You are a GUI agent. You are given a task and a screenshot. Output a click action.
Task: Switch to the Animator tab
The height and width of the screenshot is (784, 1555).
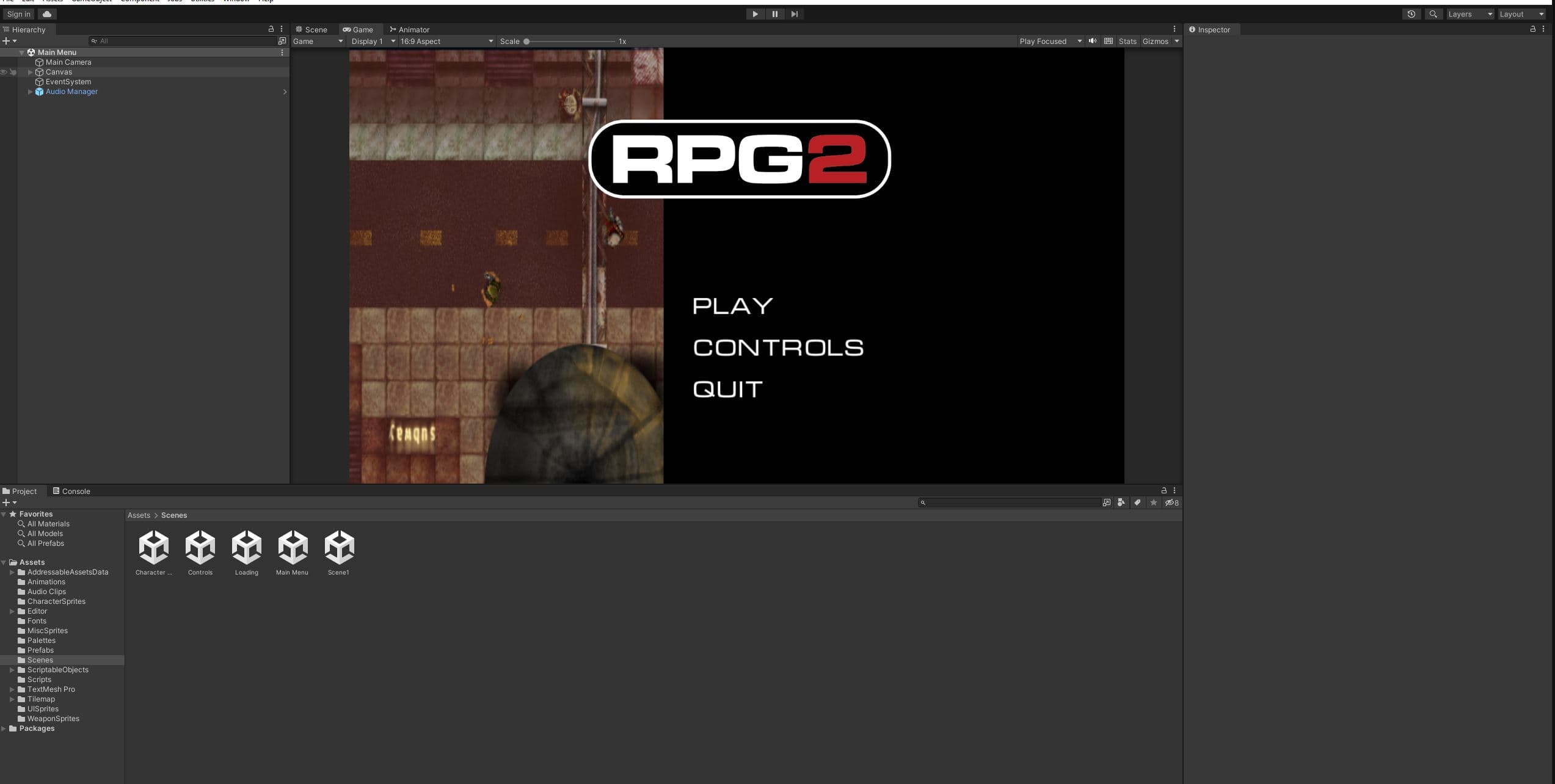click(410, 29)
